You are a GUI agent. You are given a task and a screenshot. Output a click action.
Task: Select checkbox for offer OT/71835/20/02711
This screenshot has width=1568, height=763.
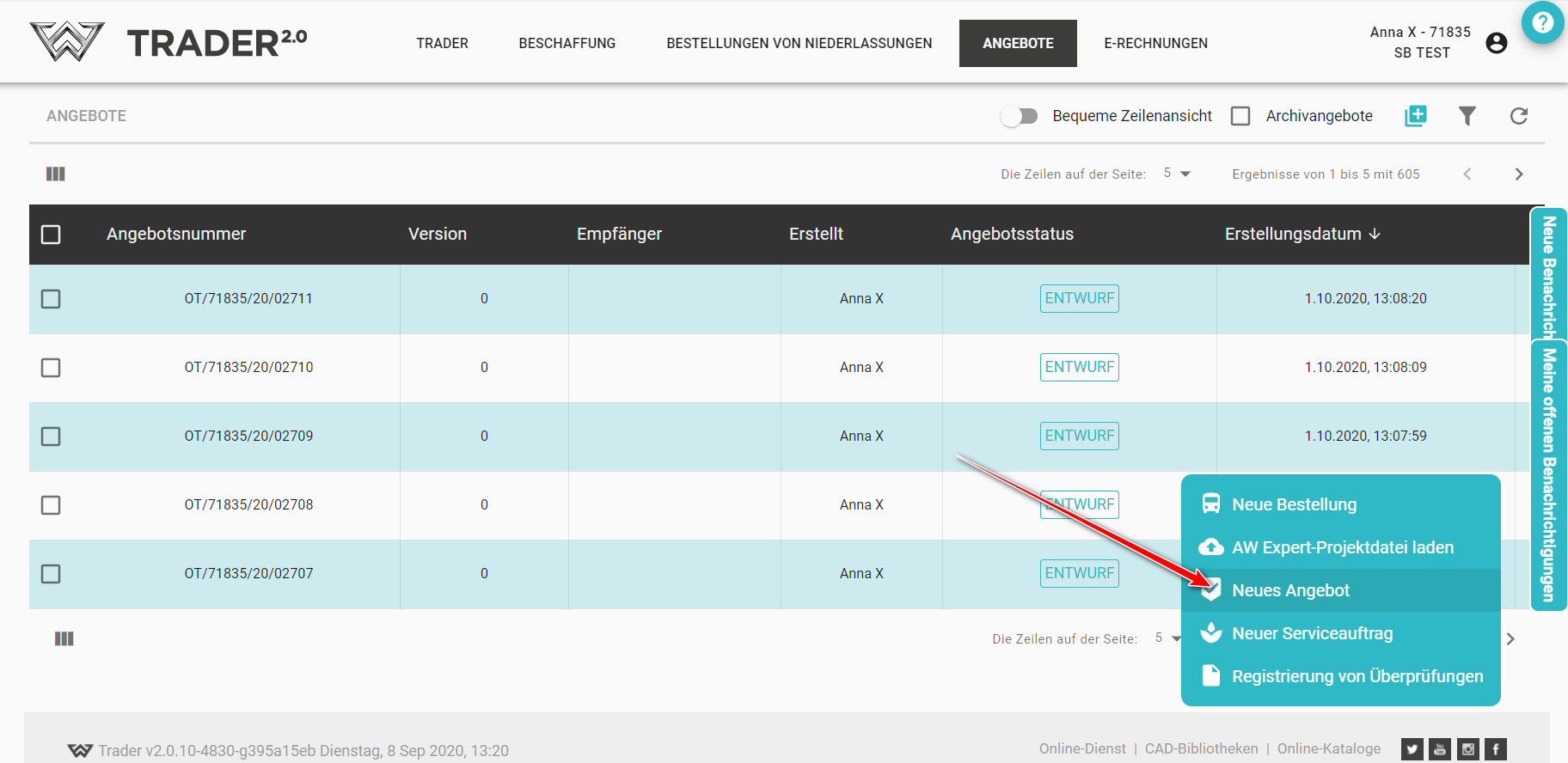(51, 299)
